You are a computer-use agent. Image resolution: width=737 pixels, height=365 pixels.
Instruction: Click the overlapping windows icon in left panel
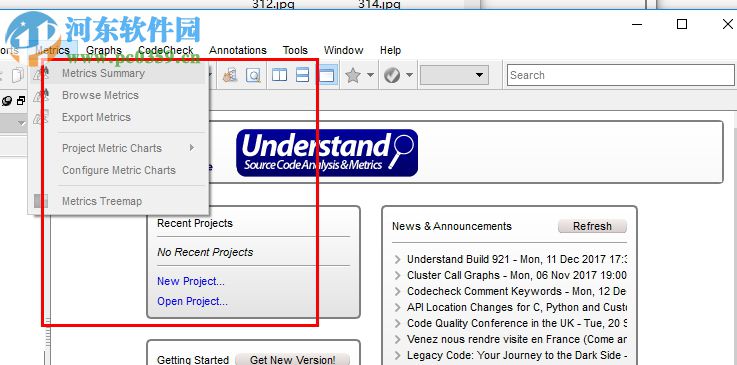pyautogui.click(x=21, y=101)
